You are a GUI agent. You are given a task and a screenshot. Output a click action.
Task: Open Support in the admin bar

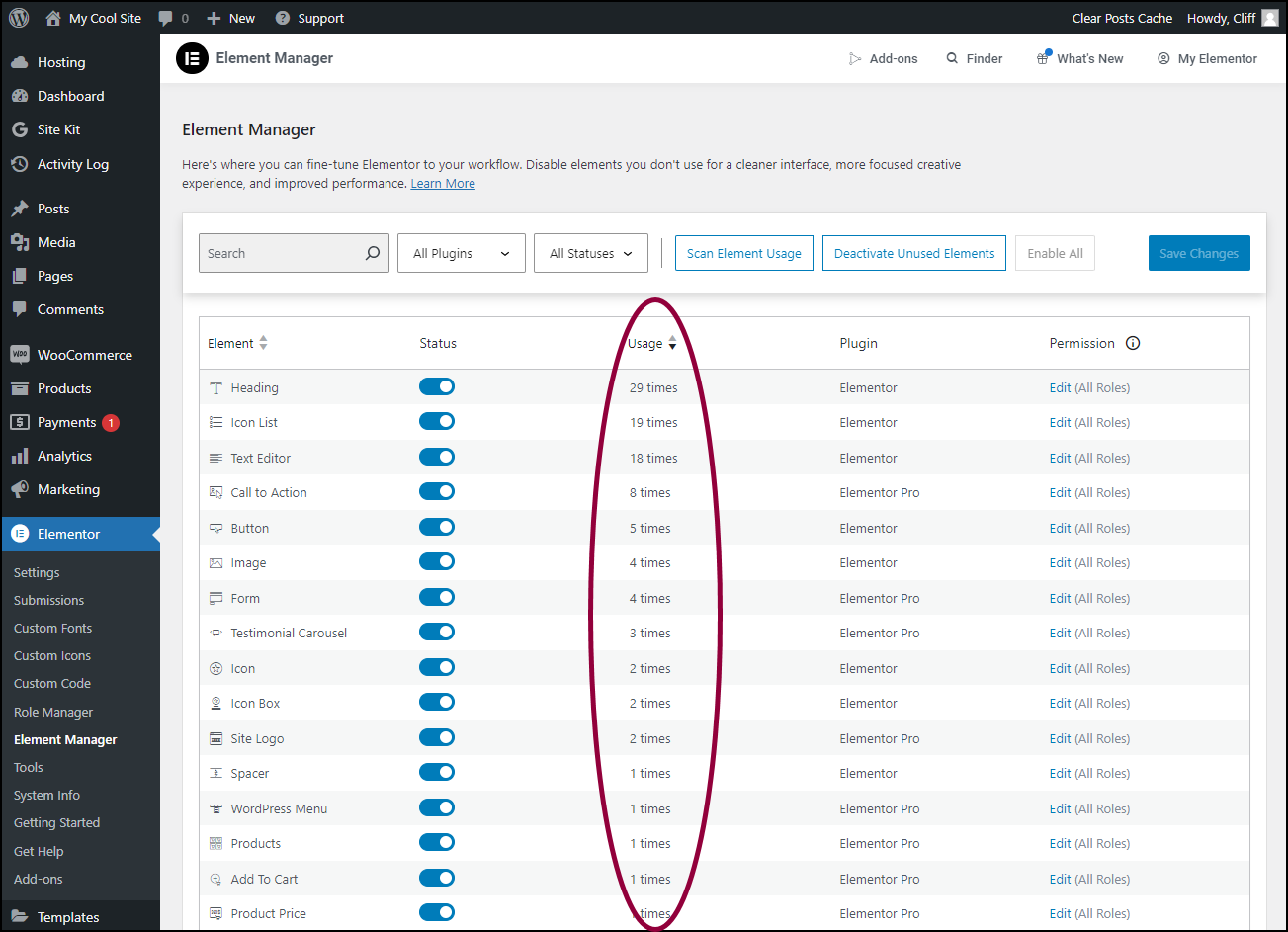point(309,18)
